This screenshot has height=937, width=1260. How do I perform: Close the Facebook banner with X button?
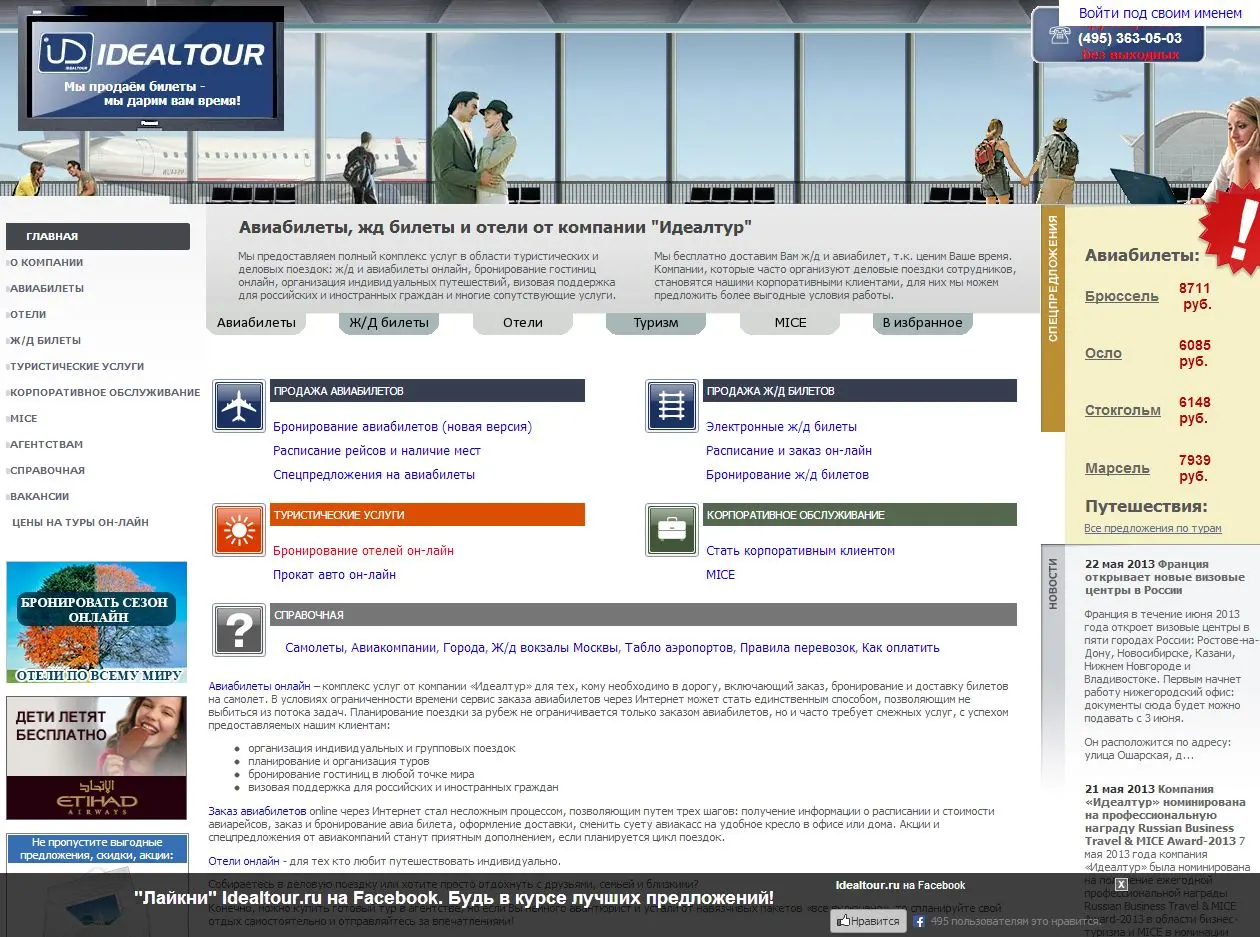tap(1121, 884)
